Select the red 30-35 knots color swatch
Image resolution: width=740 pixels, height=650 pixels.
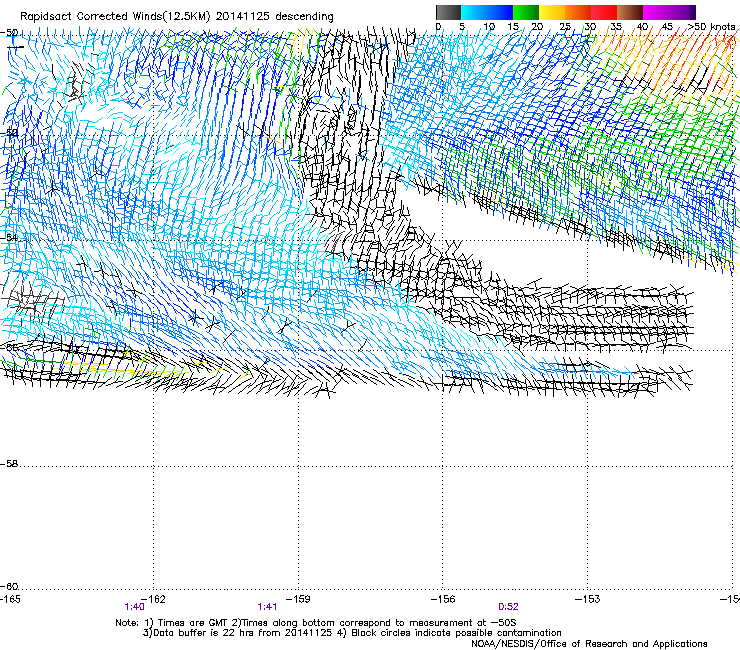(x=604, y=12)
